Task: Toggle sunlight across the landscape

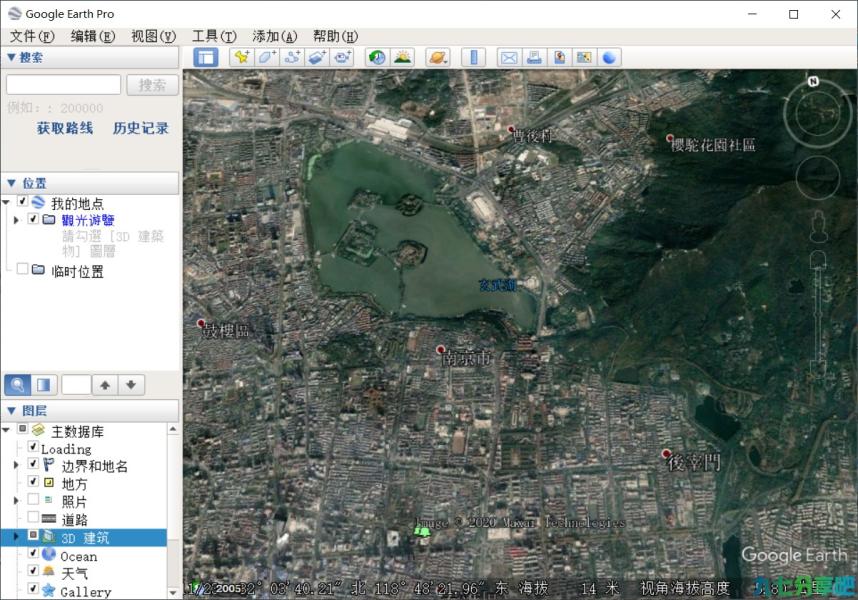Action: (402, 57)
